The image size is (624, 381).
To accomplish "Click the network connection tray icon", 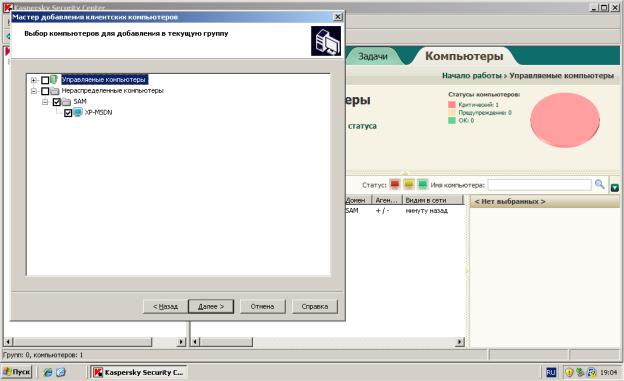I will point(580,373).
